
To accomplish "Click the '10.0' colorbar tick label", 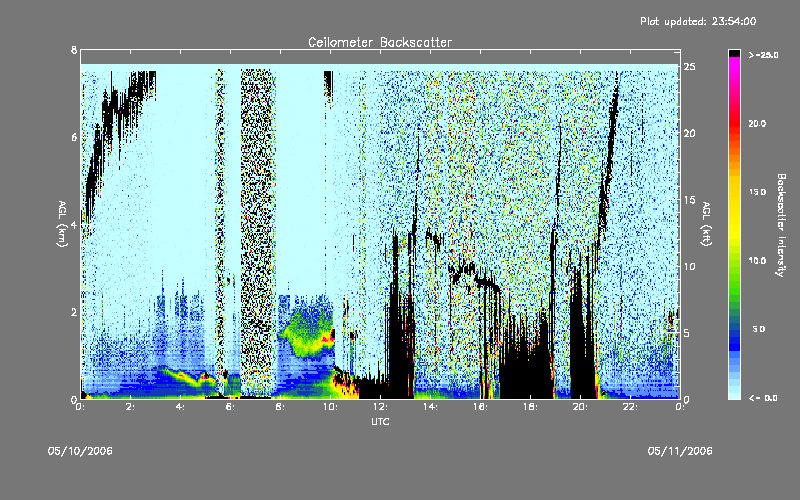I will coord(757,261).
